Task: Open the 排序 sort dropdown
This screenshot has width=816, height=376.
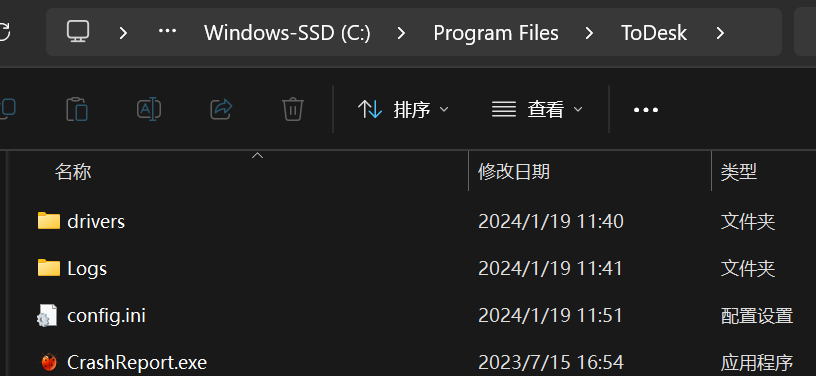Action: pyautogui.click(x=403, y=110)
